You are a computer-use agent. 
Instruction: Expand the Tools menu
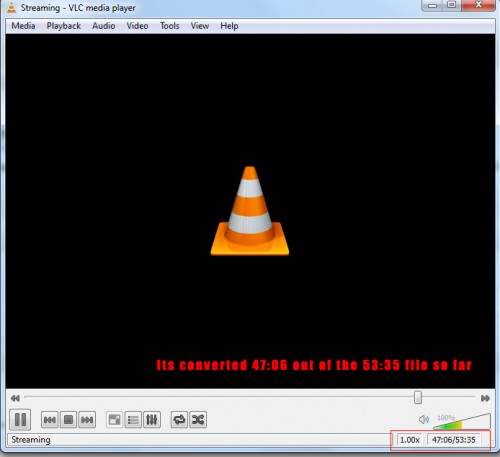point(170,26)
